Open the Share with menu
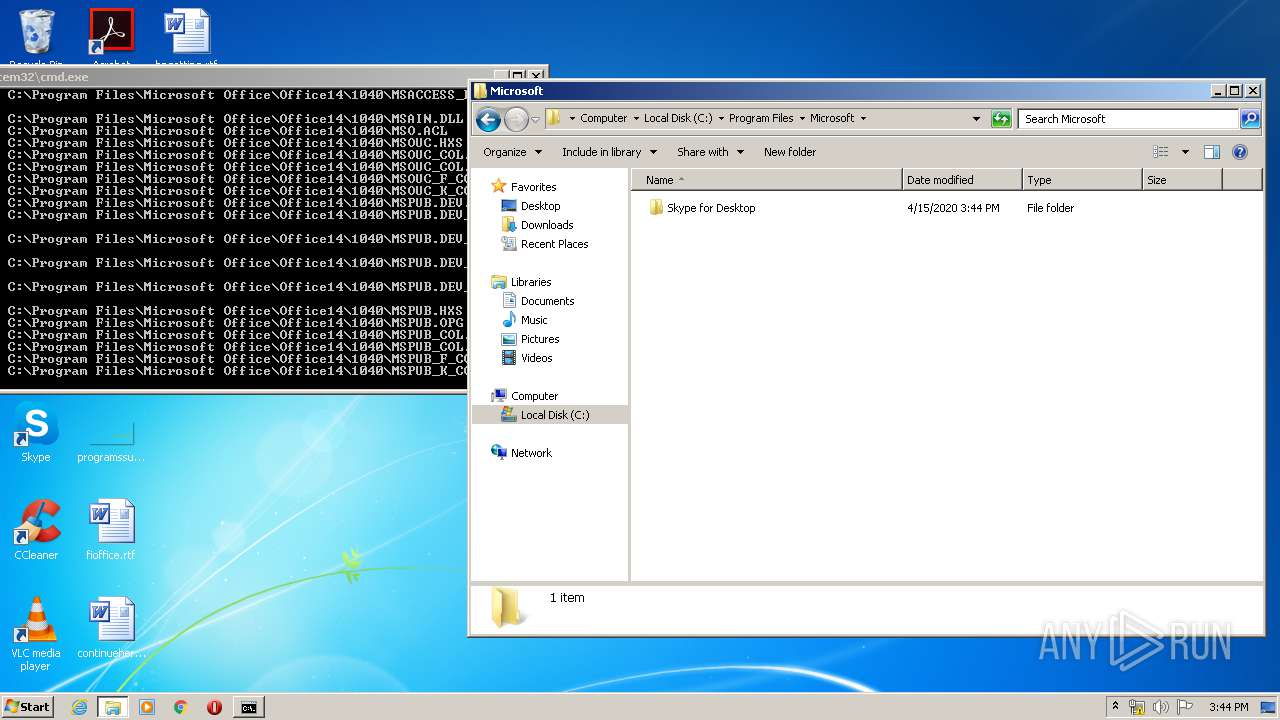The height and width of the screenshot is (720, 1280). pyautogui.click(x=710, y=152)
